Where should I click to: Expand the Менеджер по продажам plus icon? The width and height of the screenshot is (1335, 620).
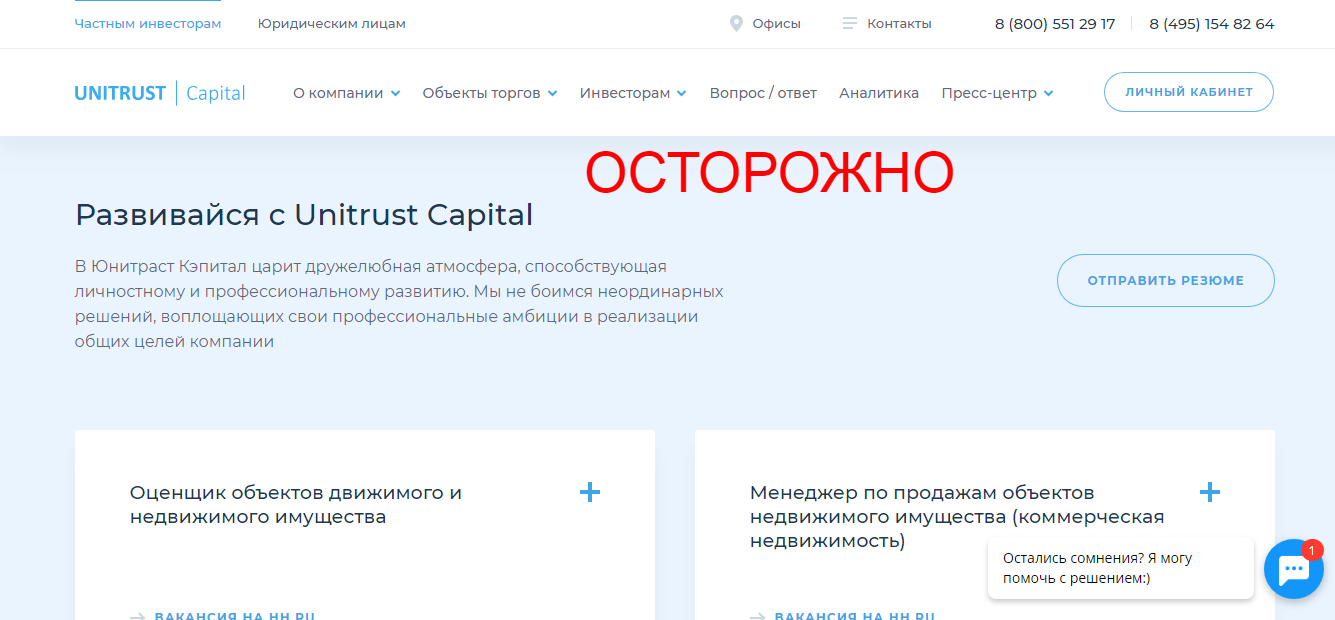pyautogui.click(x=1210, y=492)
